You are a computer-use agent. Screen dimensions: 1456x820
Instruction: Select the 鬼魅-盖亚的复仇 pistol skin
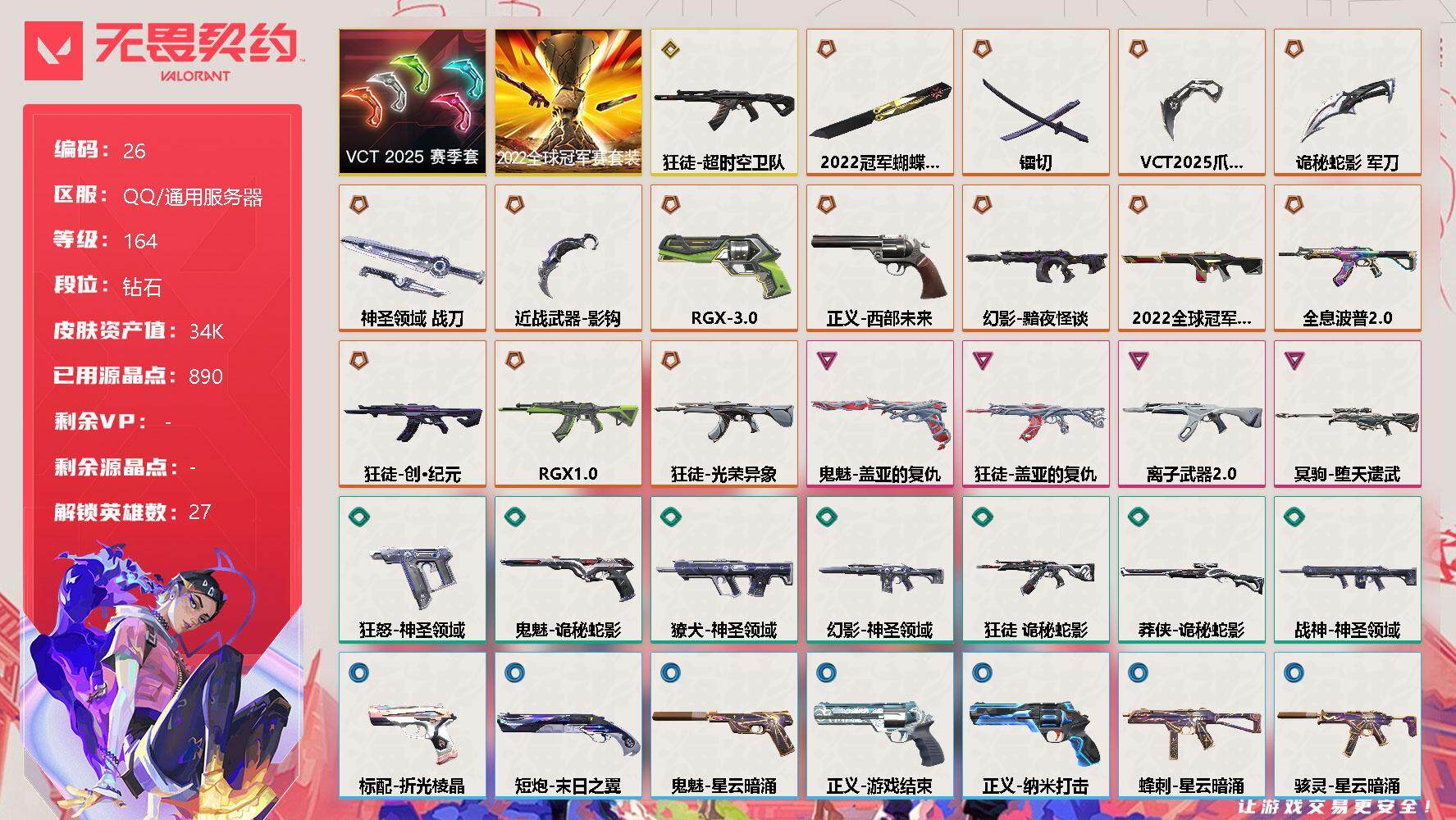(x=879, y=413)
